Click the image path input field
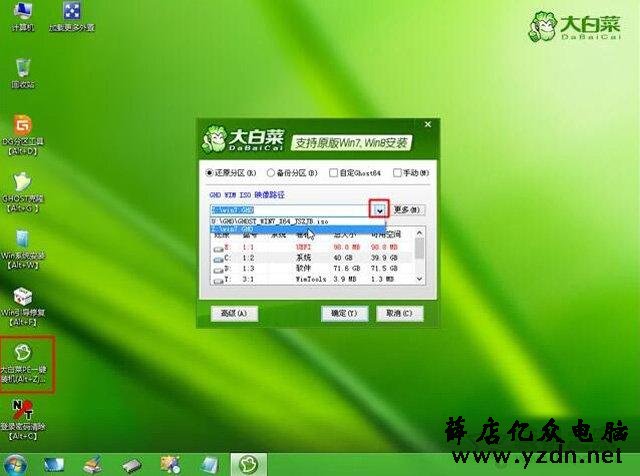The width and height of the screenshot is (640, 476). (x=291, y=210)
